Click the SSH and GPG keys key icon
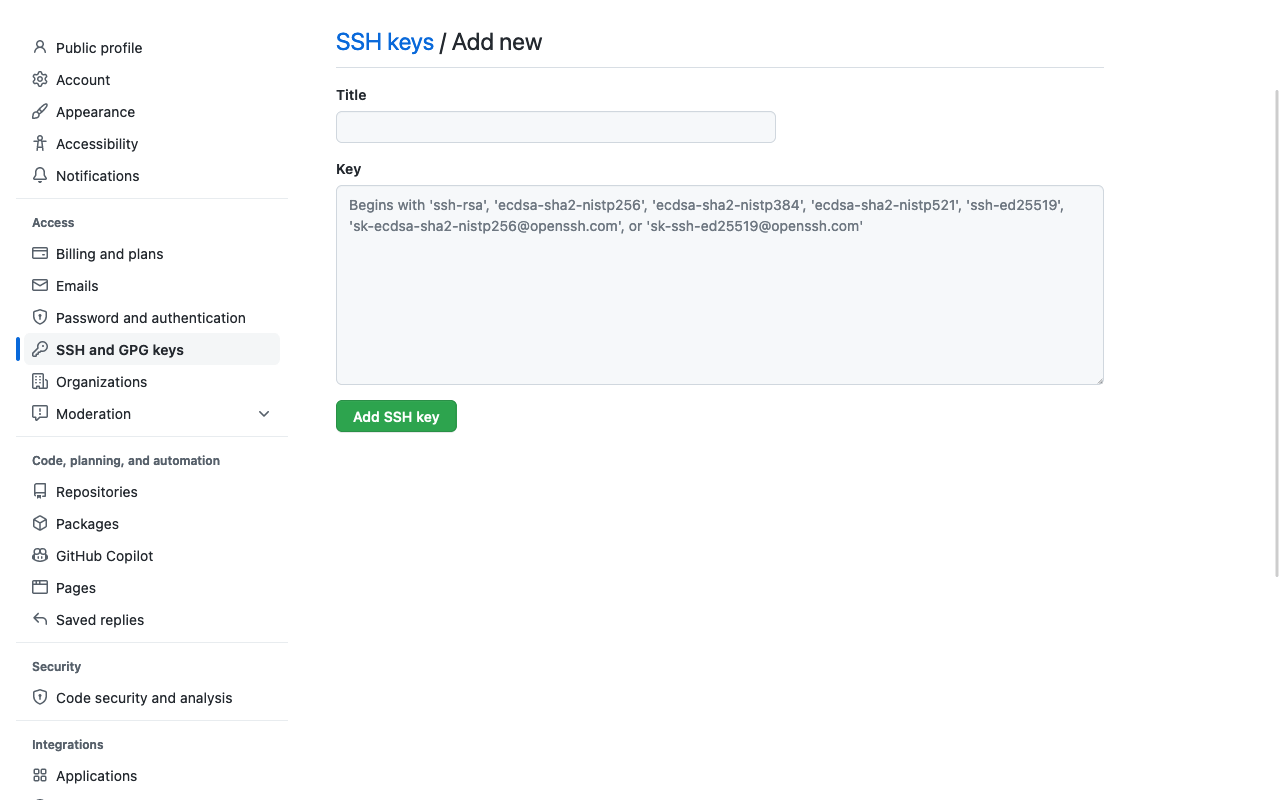Screen dimensions: 1280x800 click(40, 349)
